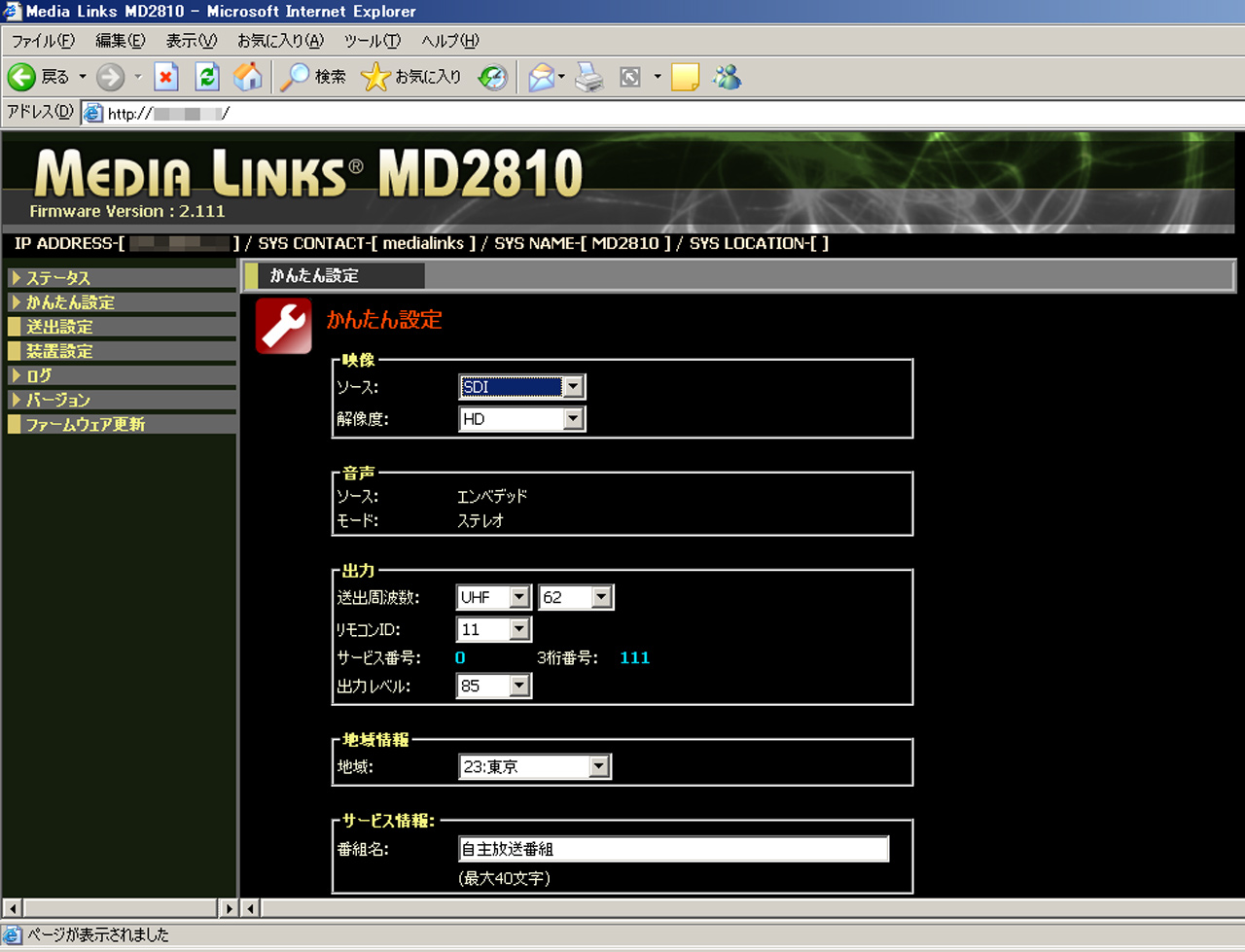This screenshot has width=1245, height=952.
Task: Open the 送出周波数 UHF band dropdown
Action: pyautogui.click(x=494, y=597)
